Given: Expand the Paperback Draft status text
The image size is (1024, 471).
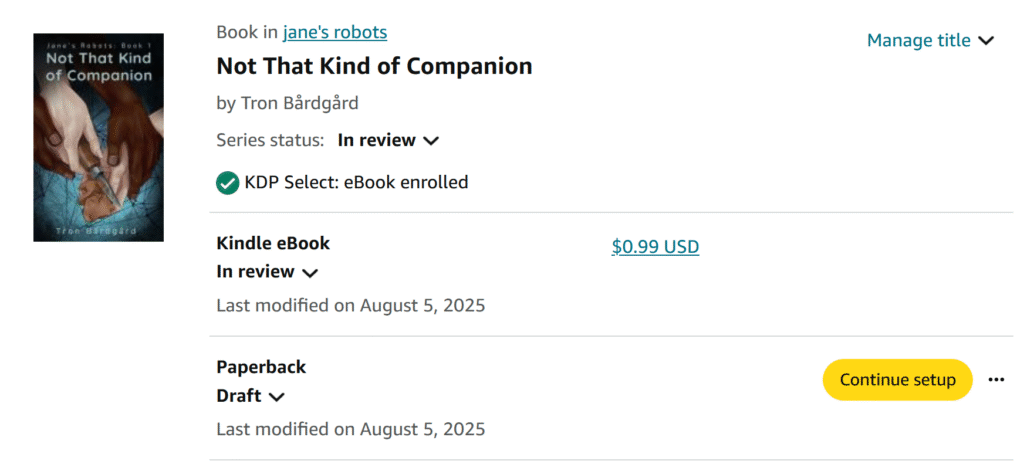Looking at the screenshot, I should pos(238,396).
